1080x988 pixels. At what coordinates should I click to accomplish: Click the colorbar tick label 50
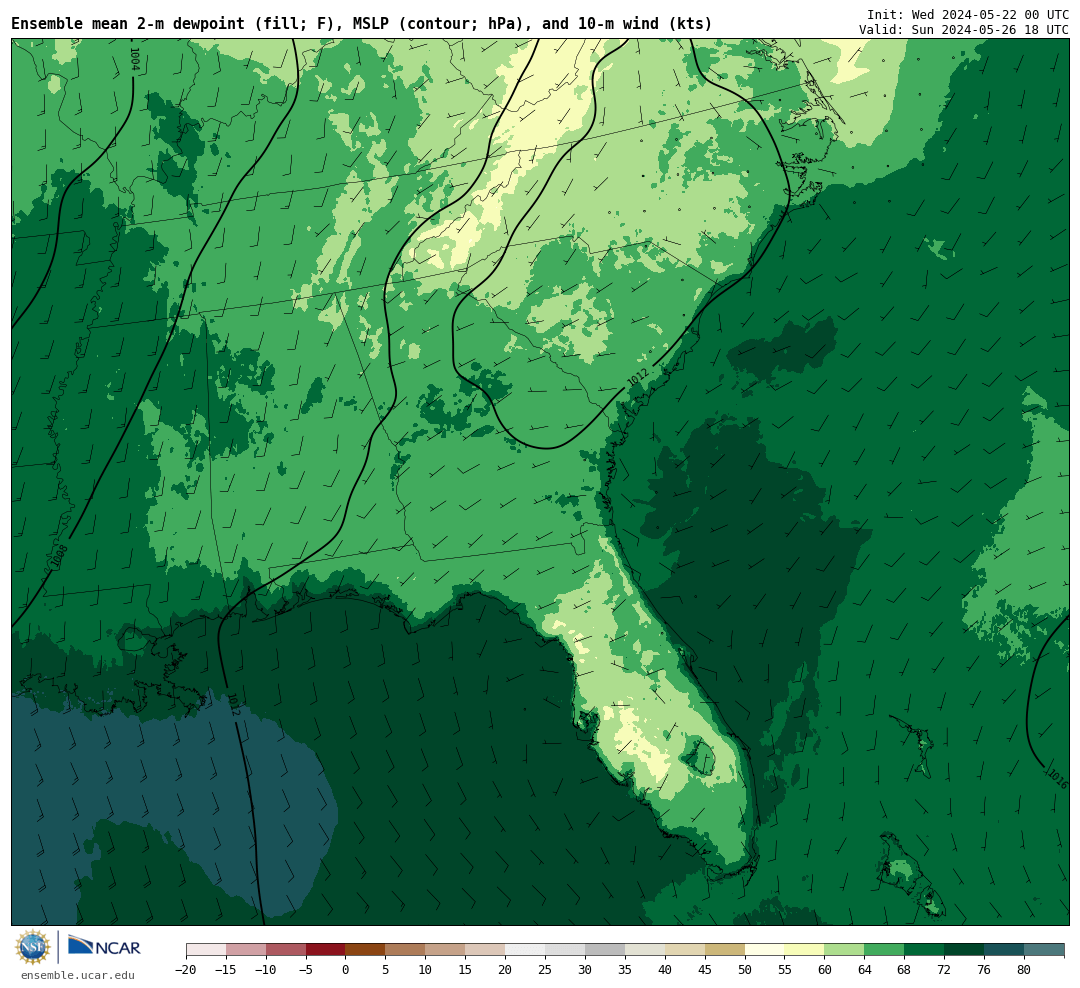pyautogui.click(x=745, y=969)
